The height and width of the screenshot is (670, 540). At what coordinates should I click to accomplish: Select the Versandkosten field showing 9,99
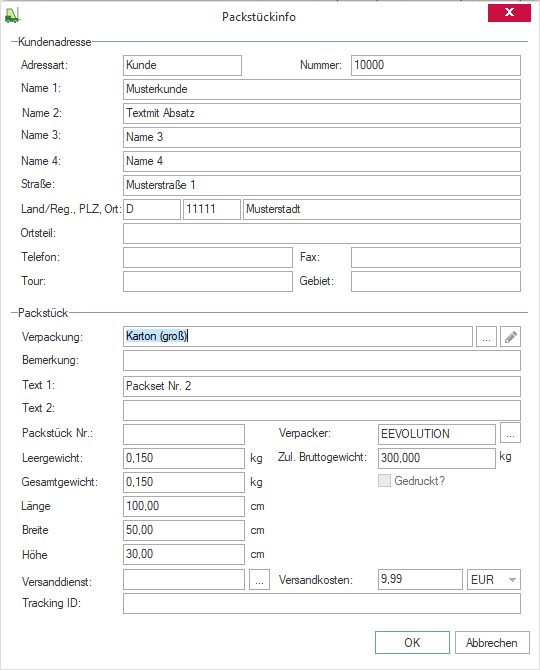click(420, 580)
